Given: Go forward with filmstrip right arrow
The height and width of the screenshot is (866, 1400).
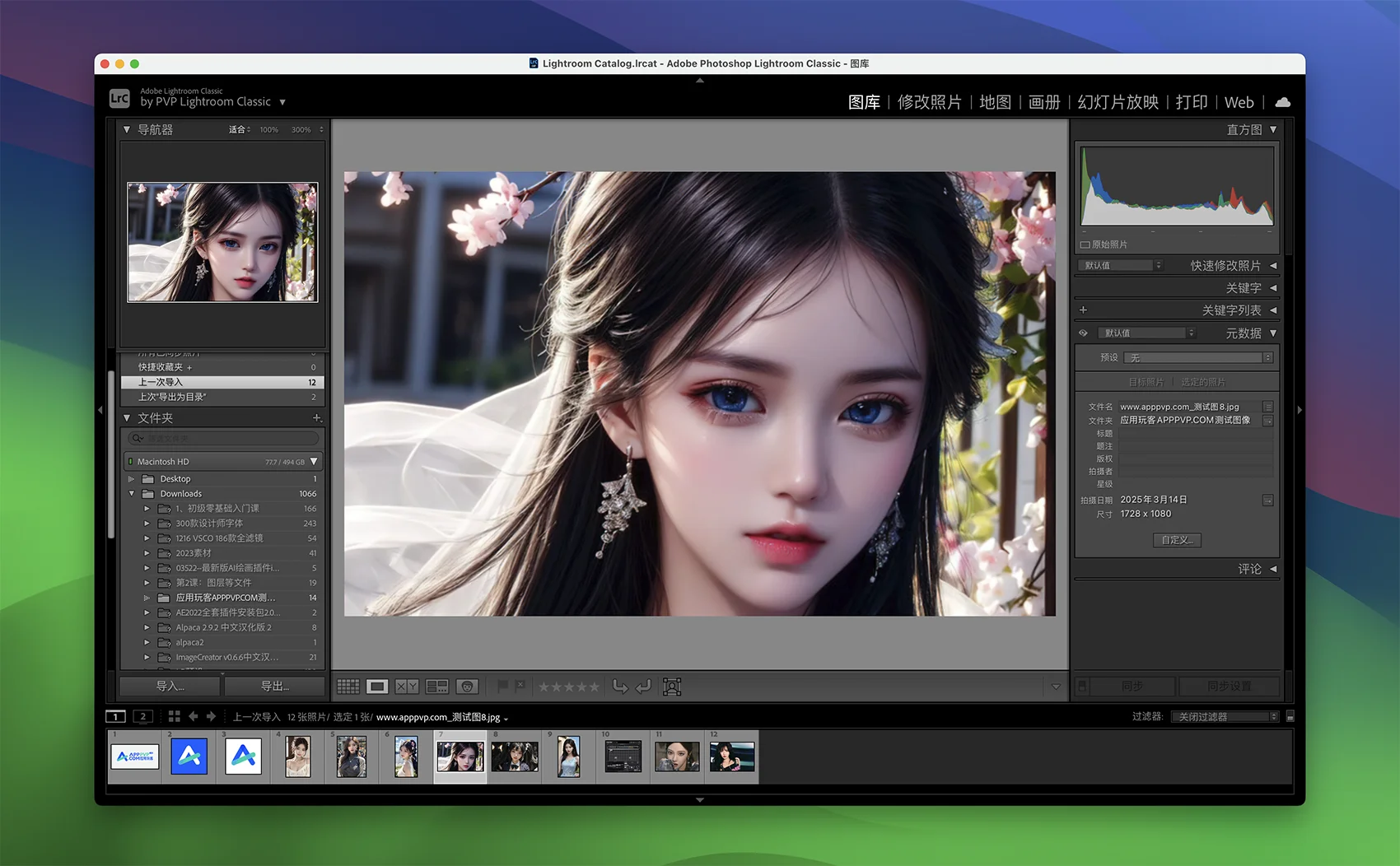Looking at the screenshot, I should [x=211, y=716].
